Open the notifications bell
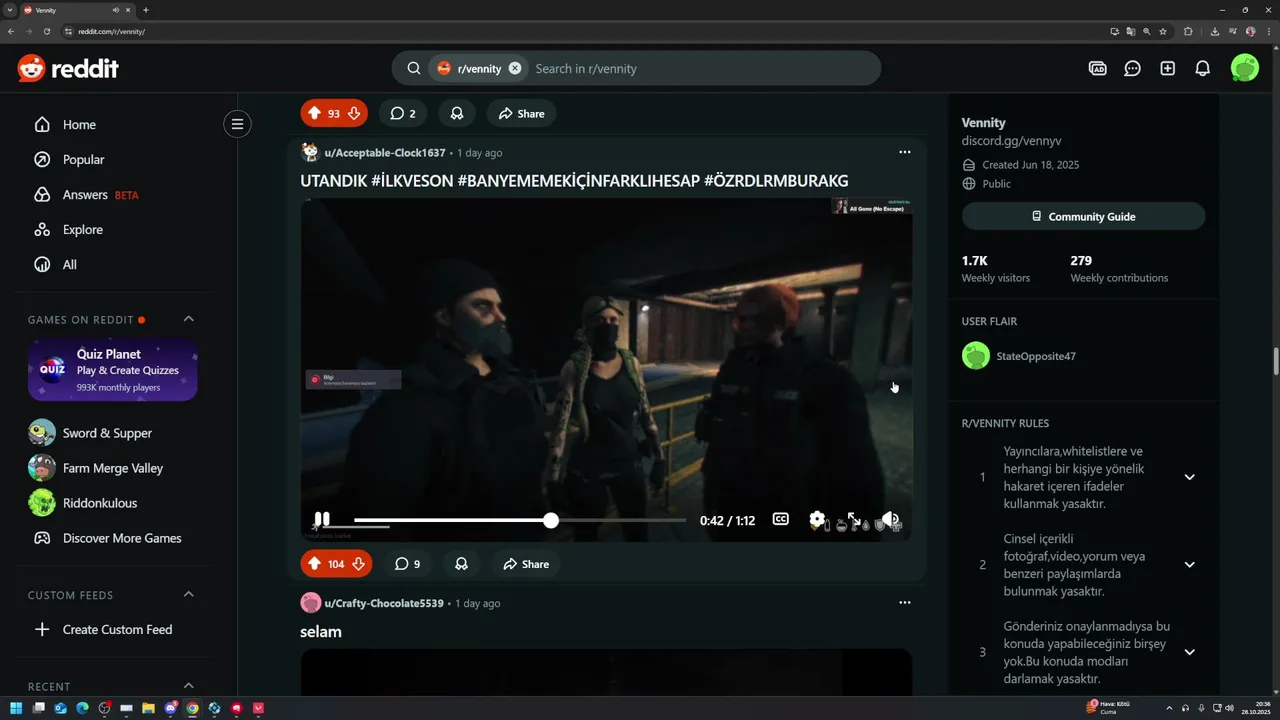The width and height of the screenshot is (1280, 720). [x=1203, y=69]
